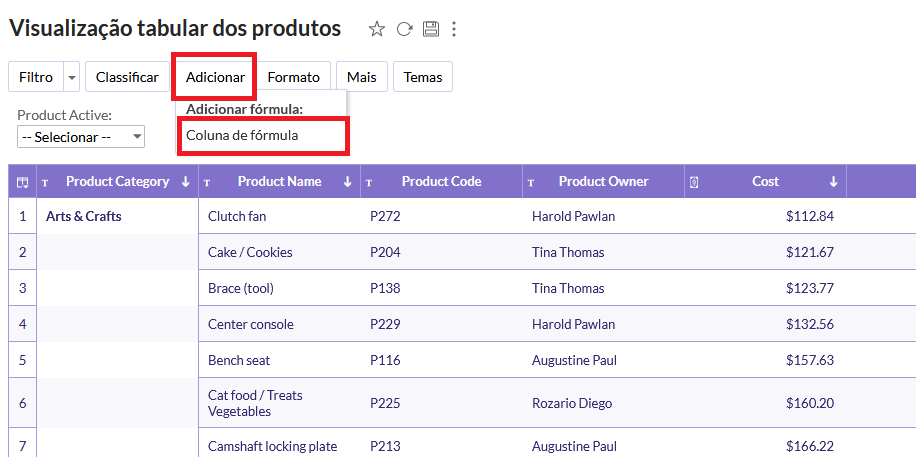Image resolution: width=916 pixels, height=457 pixels.
Task: Open the Temas button
Action: pyautogui.click(x=423, y=77)
